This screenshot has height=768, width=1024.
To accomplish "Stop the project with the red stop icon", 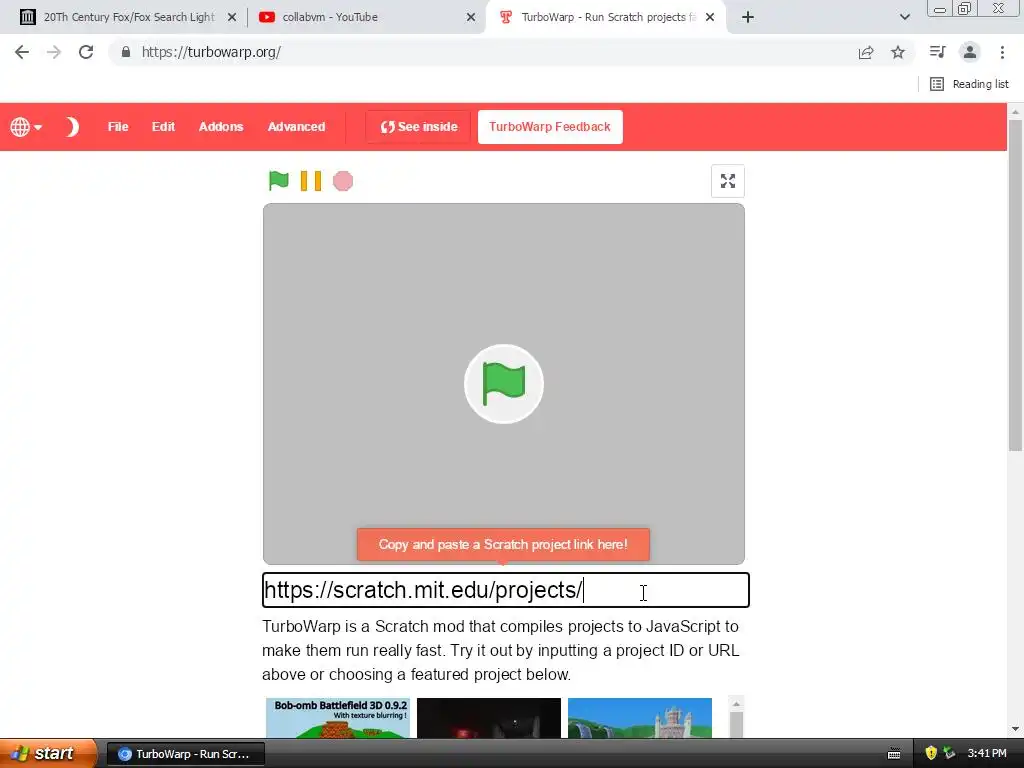I will tap(343, 181).
